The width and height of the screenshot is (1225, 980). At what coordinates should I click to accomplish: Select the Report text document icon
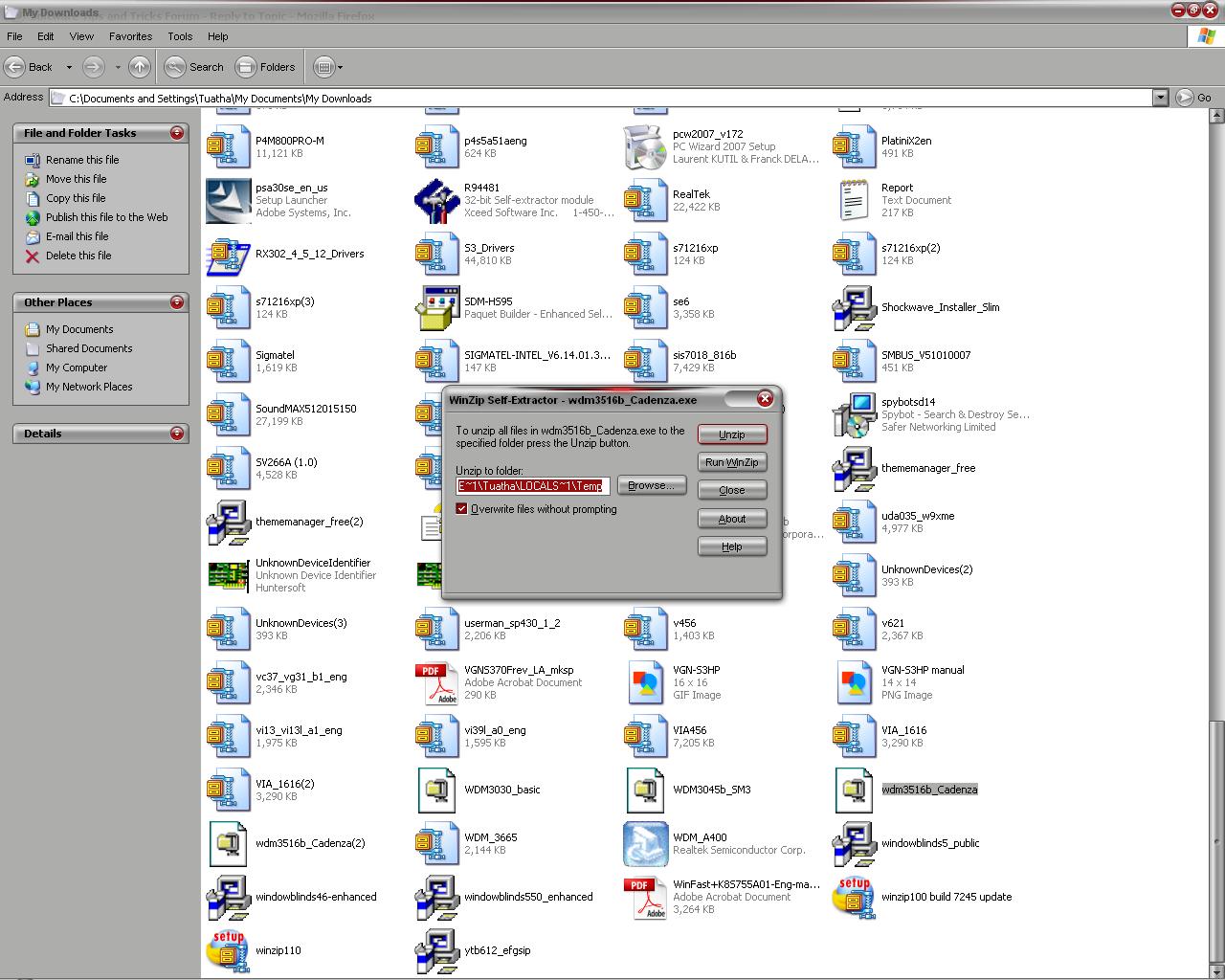[855, 200]
